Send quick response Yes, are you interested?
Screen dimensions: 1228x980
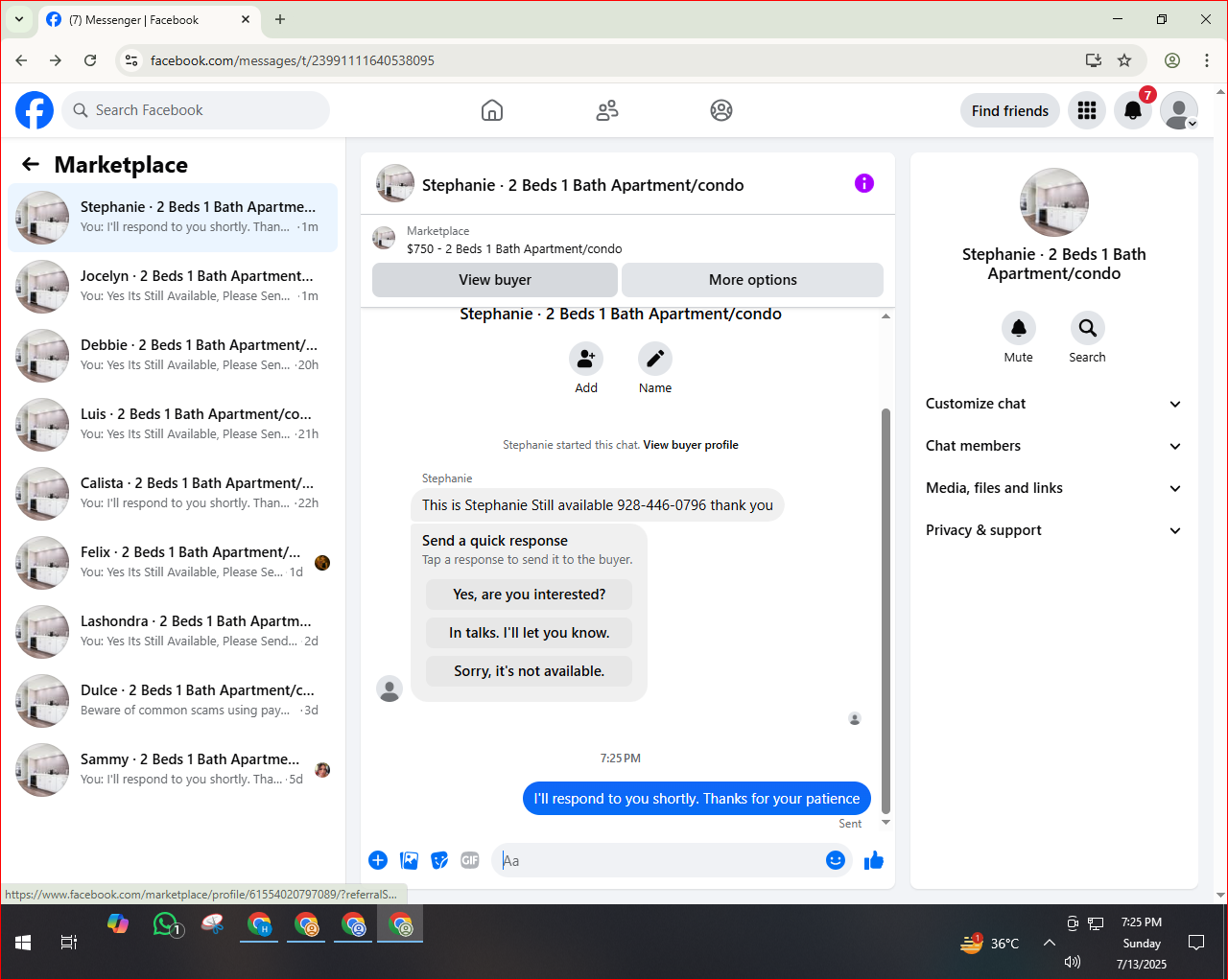(529, 595)
